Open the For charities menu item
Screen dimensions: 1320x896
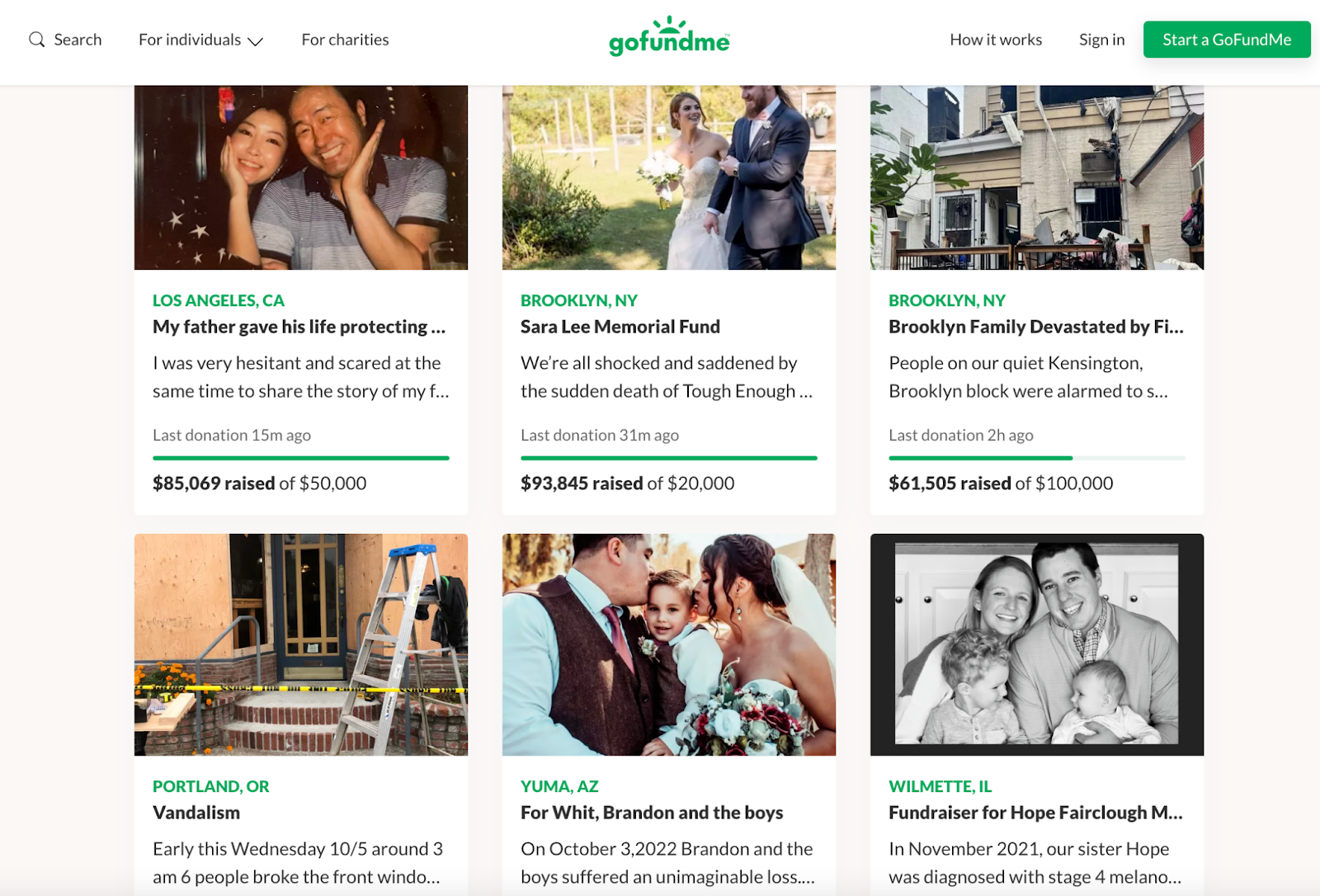point(345,40)
